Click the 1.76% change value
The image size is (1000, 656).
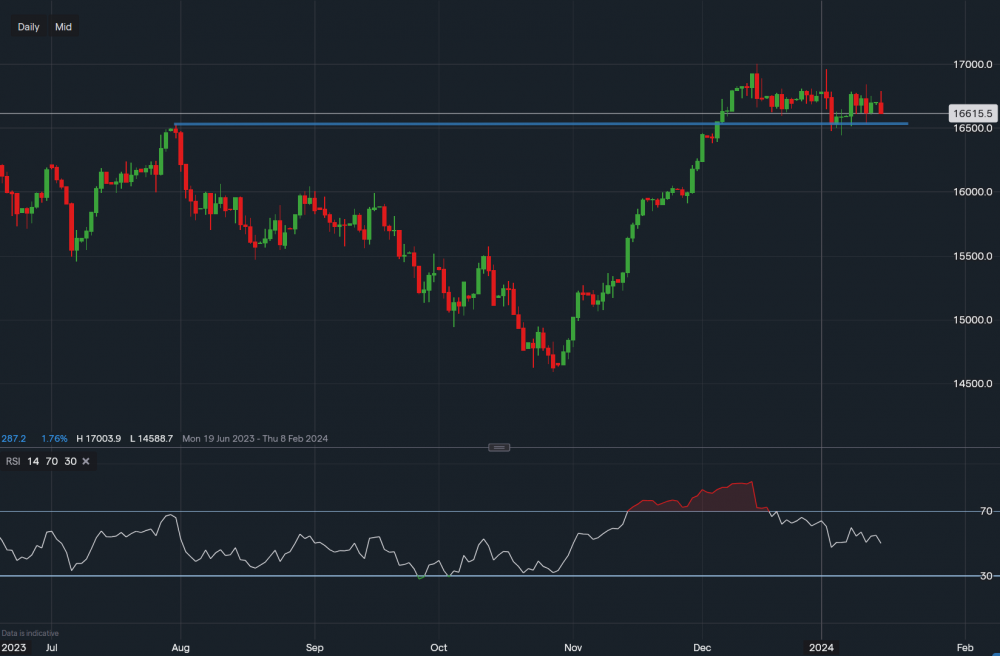click(55, 439)
